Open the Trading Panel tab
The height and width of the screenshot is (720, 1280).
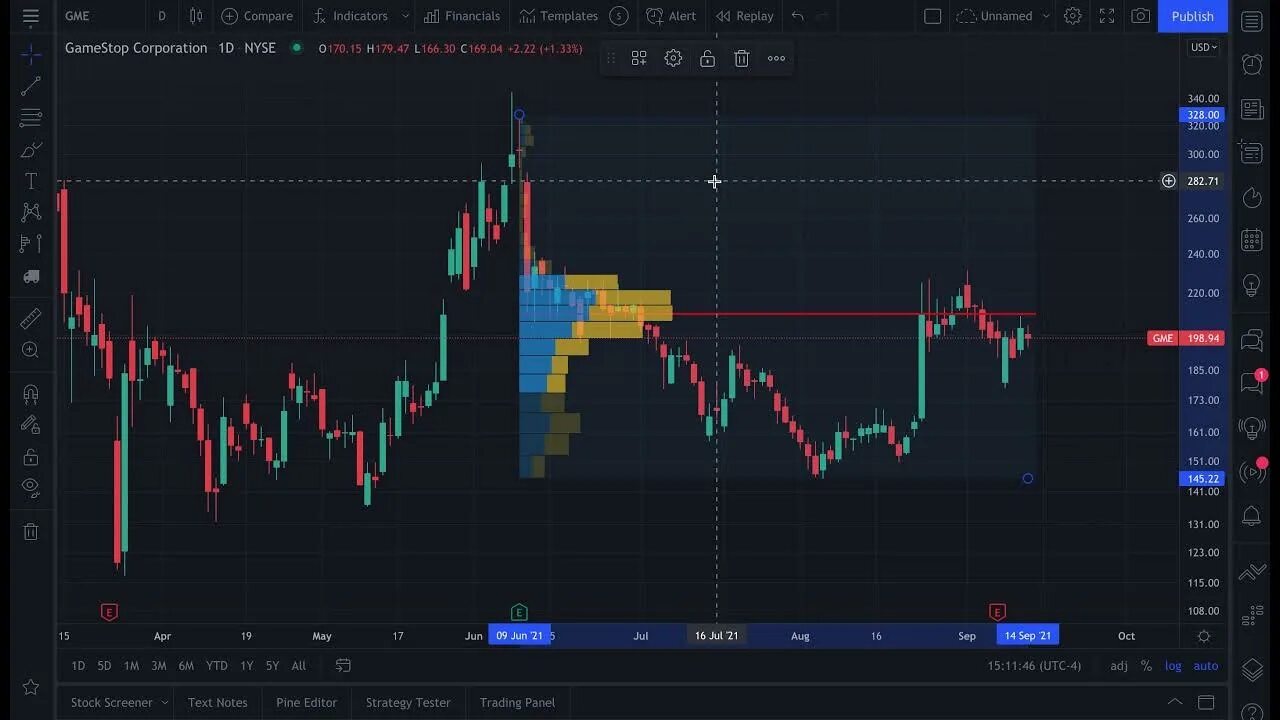517,702
